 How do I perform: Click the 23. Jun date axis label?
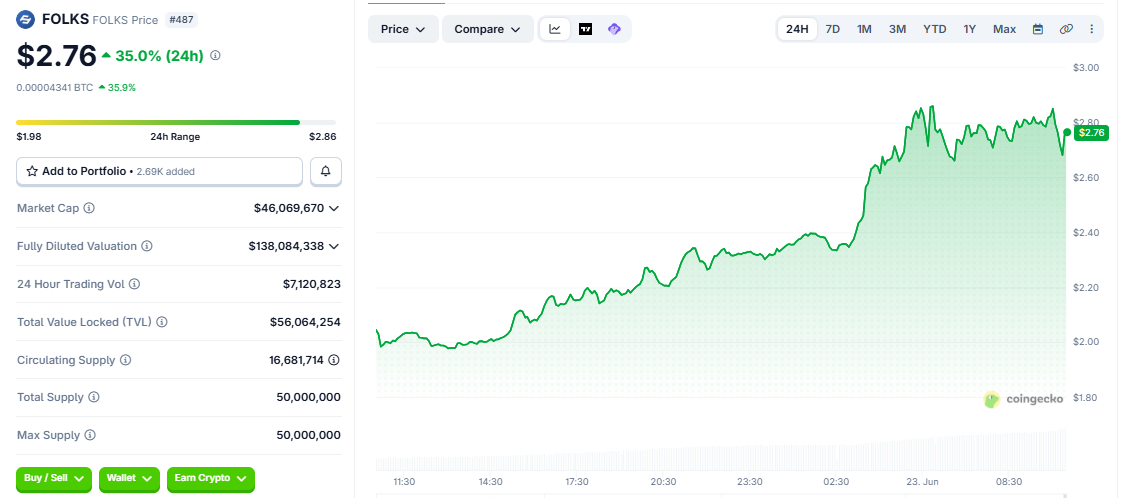pyautogui.click(x=924, y=482)
